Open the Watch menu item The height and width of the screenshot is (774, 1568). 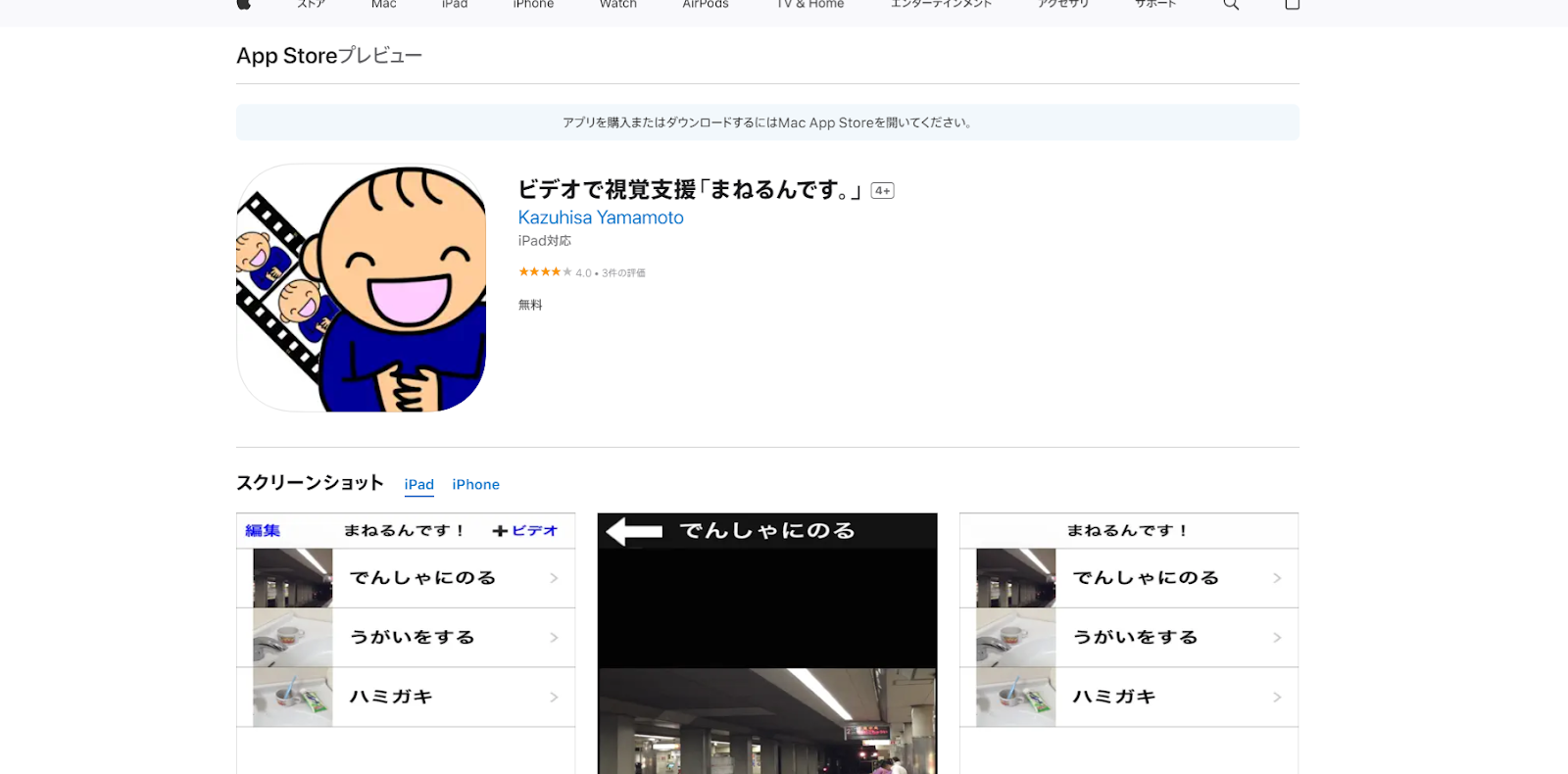pyautogui.click(x=618, y=4)
